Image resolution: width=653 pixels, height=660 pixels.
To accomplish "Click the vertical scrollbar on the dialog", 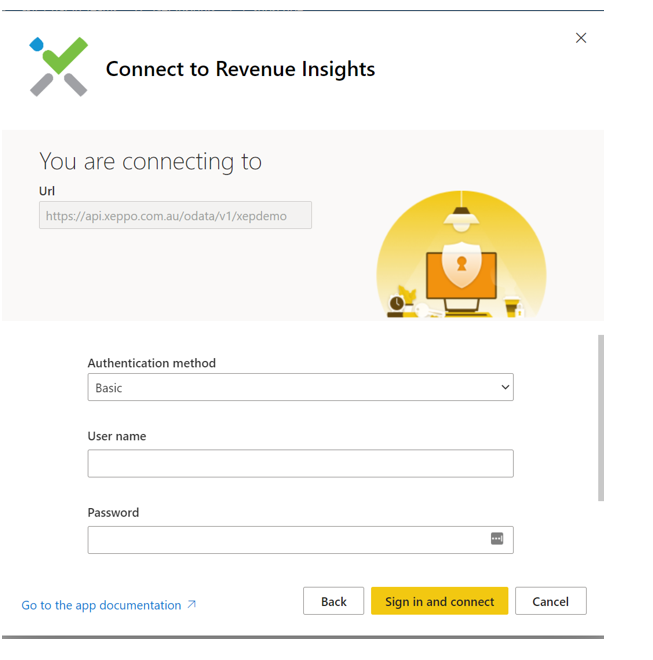I will coord(600,418).
